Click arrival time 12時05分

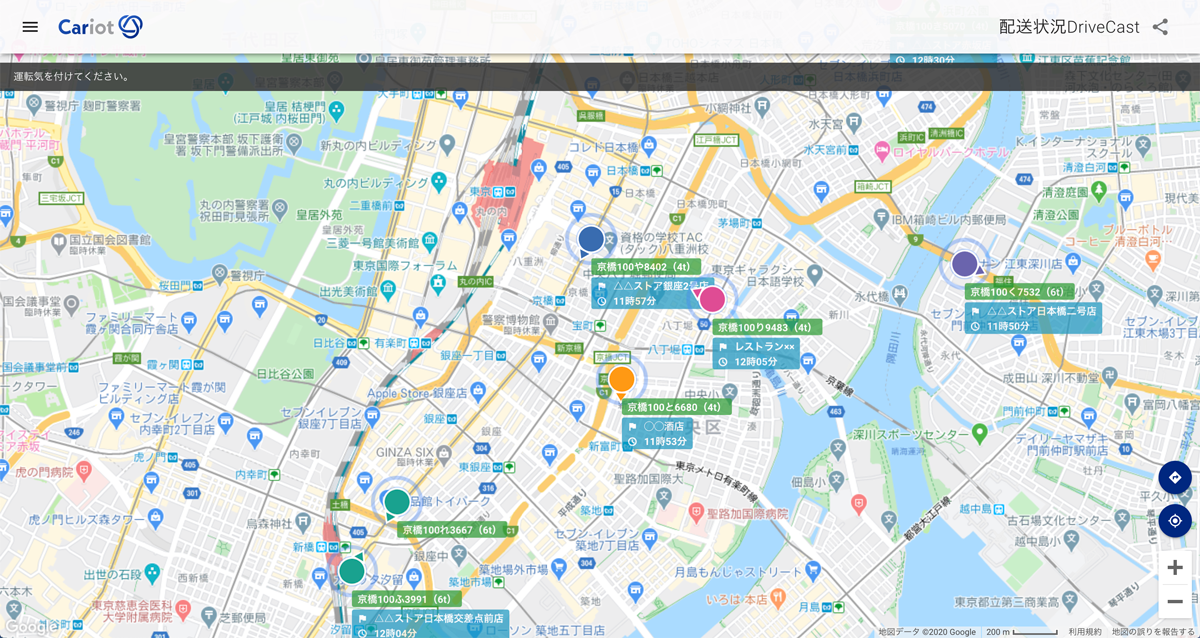[756, 361]
